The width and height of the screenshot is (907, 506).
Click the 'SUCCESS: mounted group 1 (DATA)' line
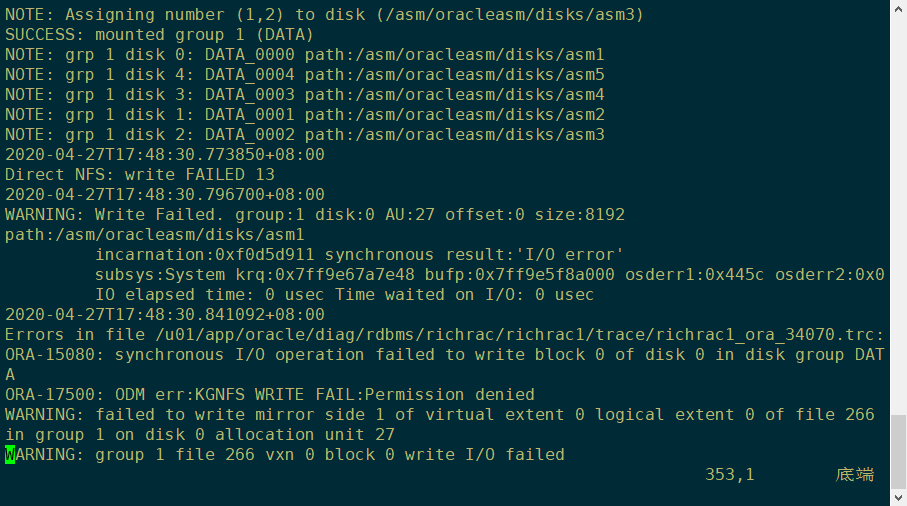pos(159,35)
